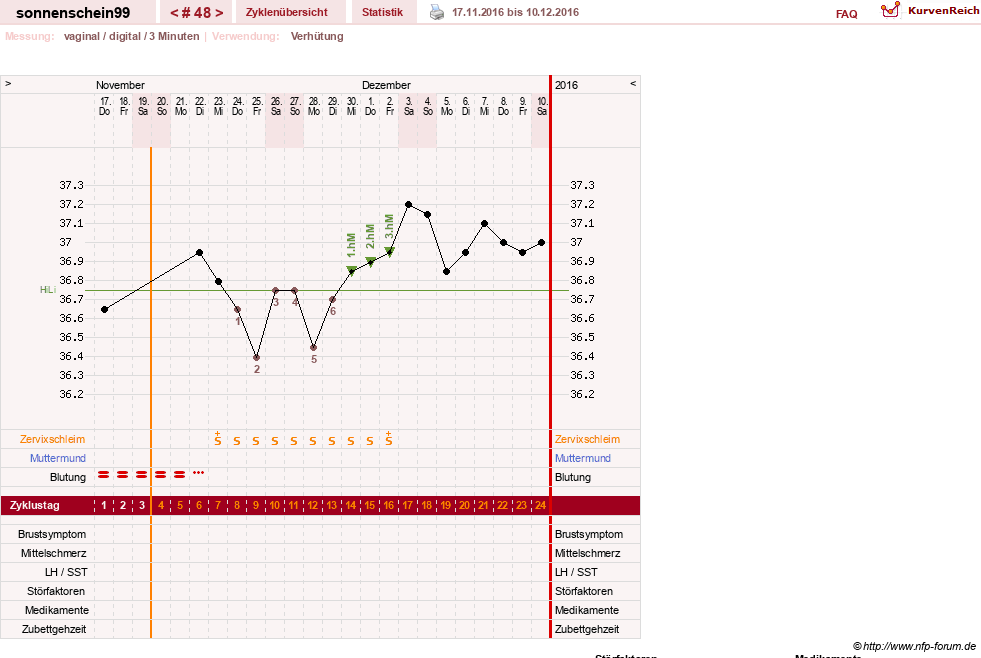The height and width of the screenshot is (658, 981).
Task: Click the Zyklustag row header
Action: (x=35, y=505)
